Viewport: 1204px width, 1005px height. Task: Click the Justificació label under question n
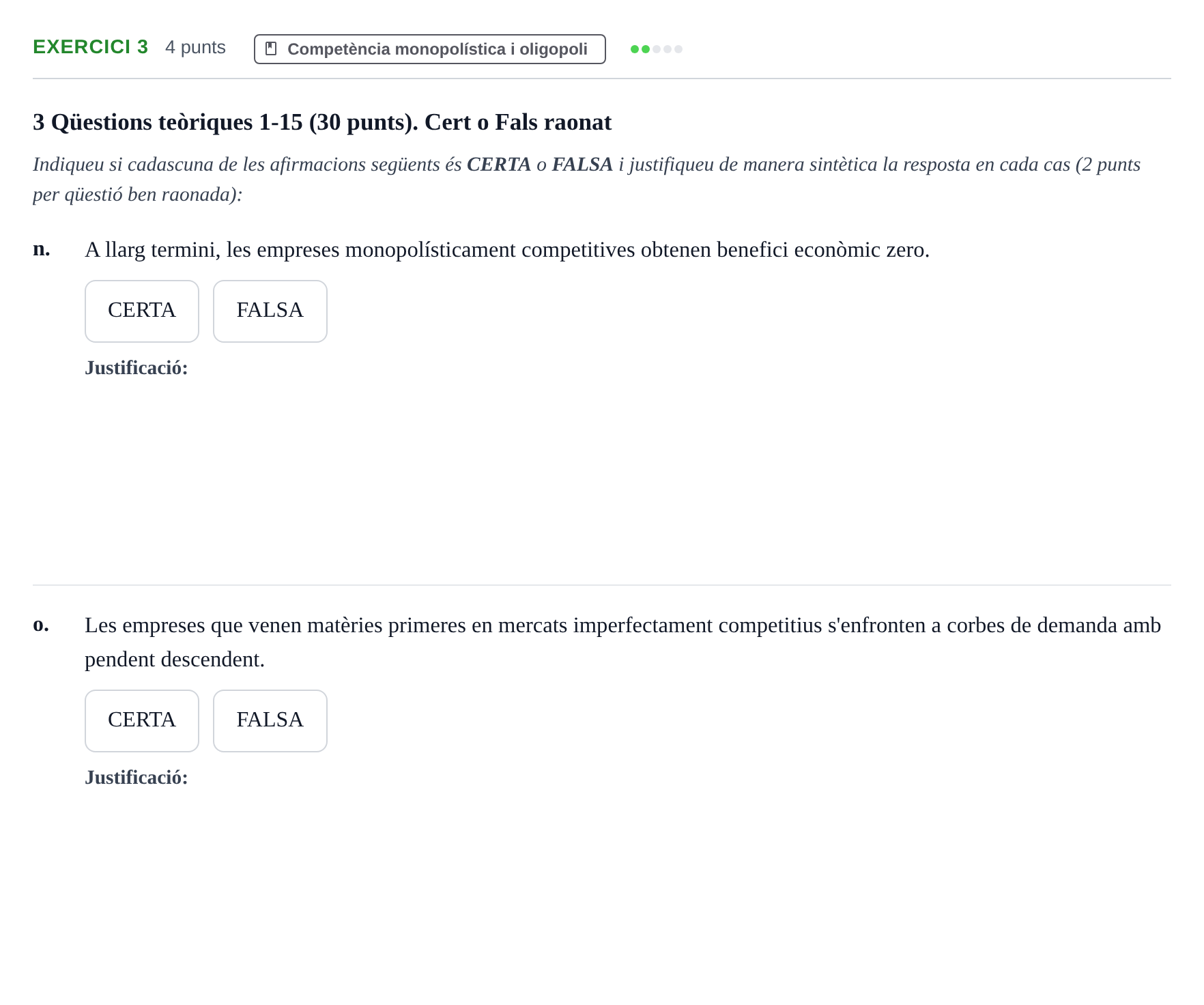pos(137,368)
